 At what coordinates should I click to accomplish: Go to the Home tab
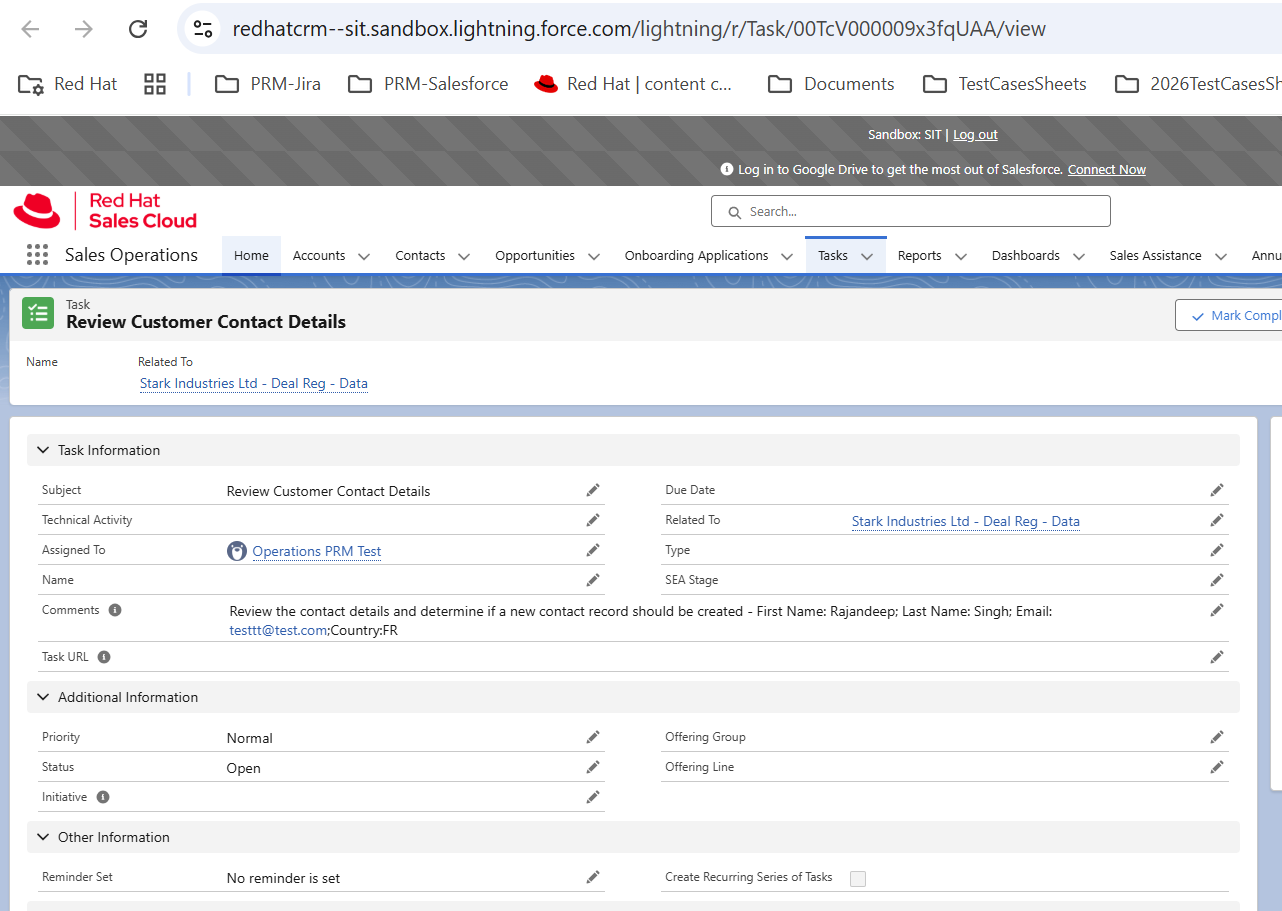251,255
